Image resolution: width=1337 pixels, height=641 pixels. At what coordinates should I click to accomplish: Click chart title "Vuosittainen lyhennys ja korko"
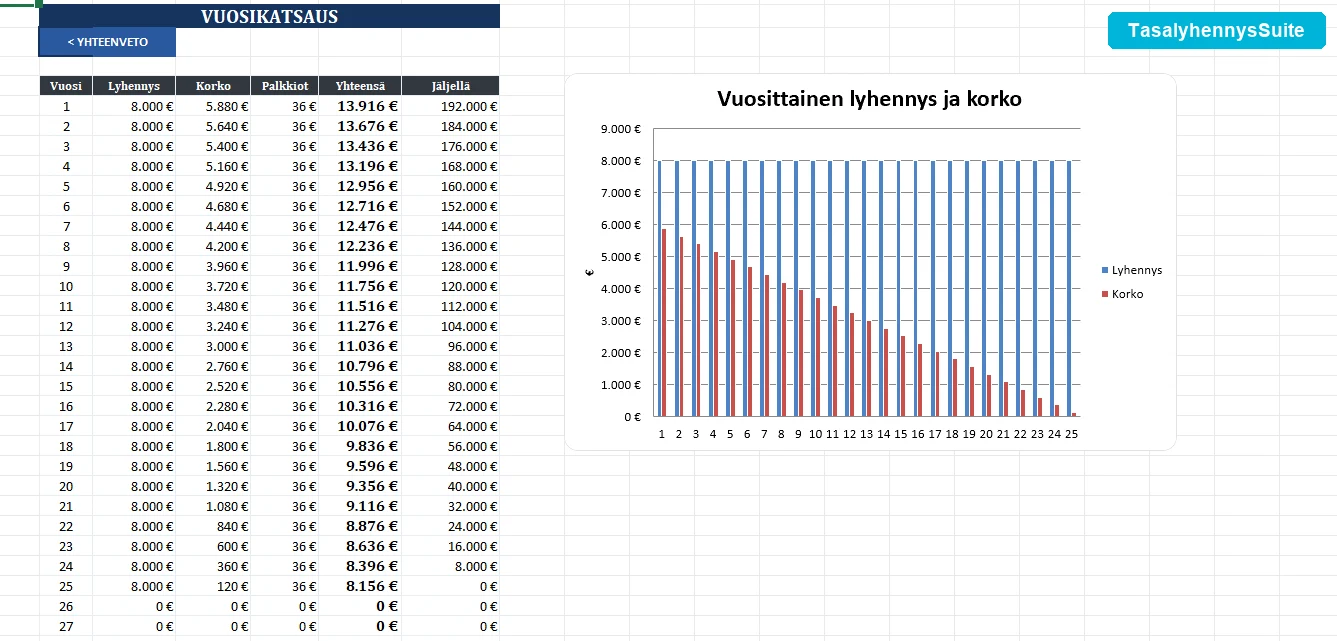point(870,99)
